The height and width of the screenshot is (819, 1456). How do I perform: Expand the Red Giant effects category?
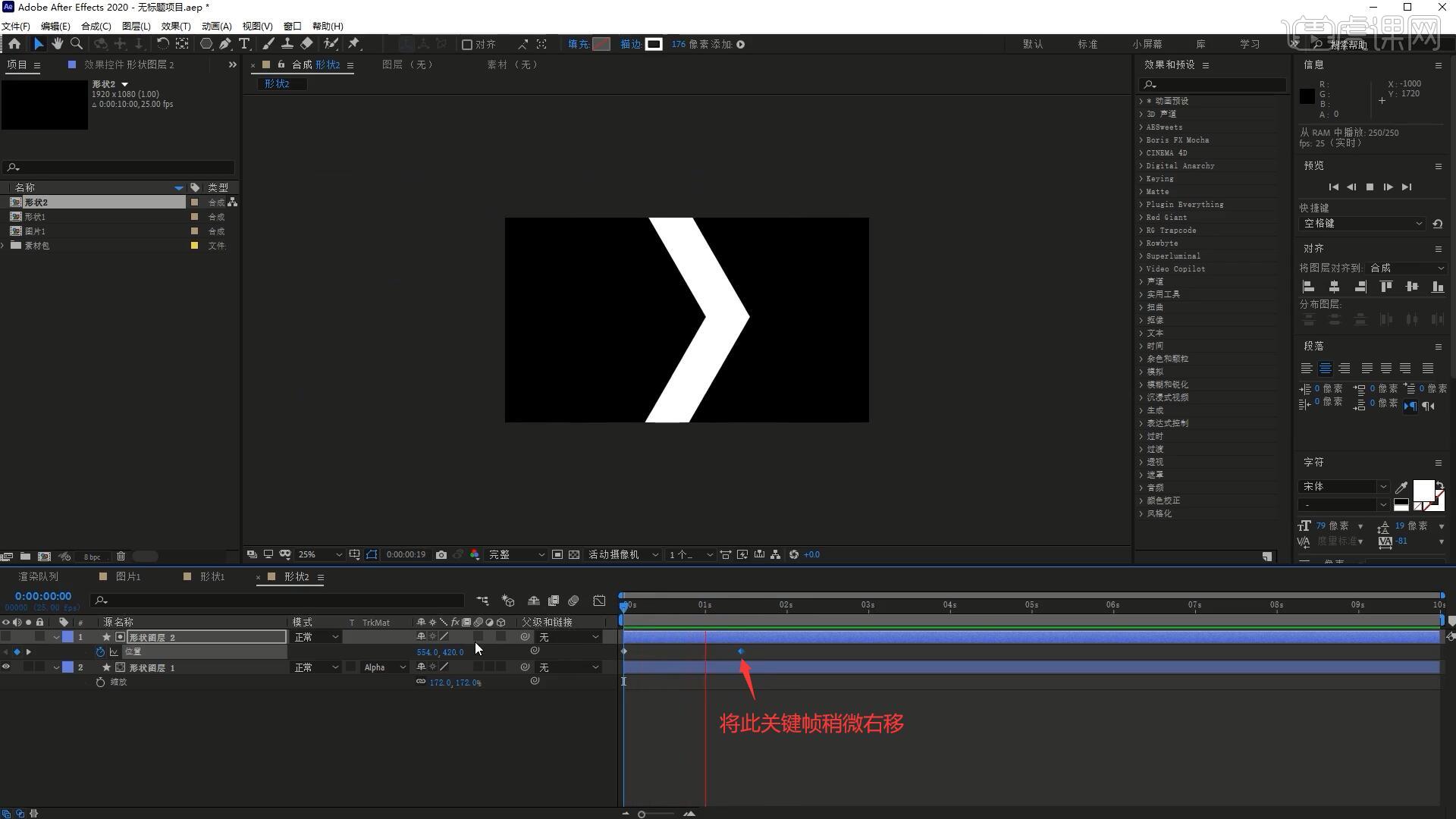tap(1141, 218)
